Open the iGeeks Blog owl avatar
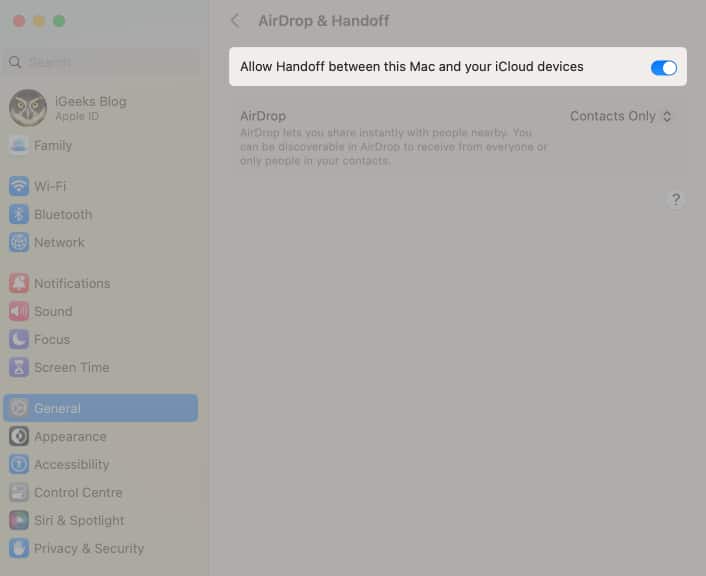This screenshot has width=706, height=576. [x=28, y=108]
